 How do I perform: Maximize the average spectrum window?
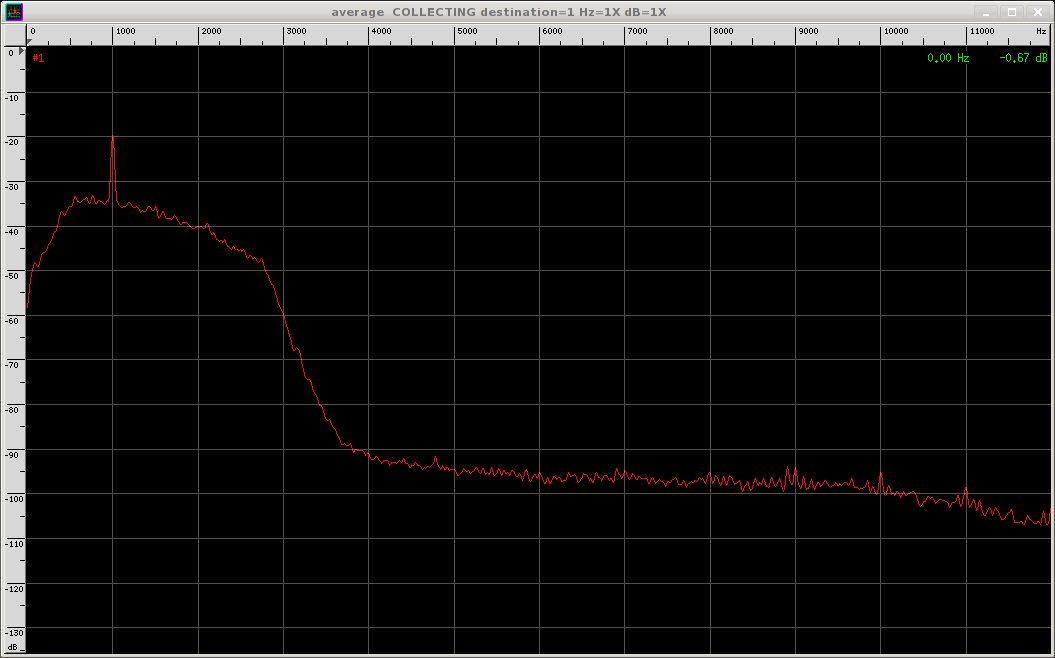click(x=1011, y=12)
